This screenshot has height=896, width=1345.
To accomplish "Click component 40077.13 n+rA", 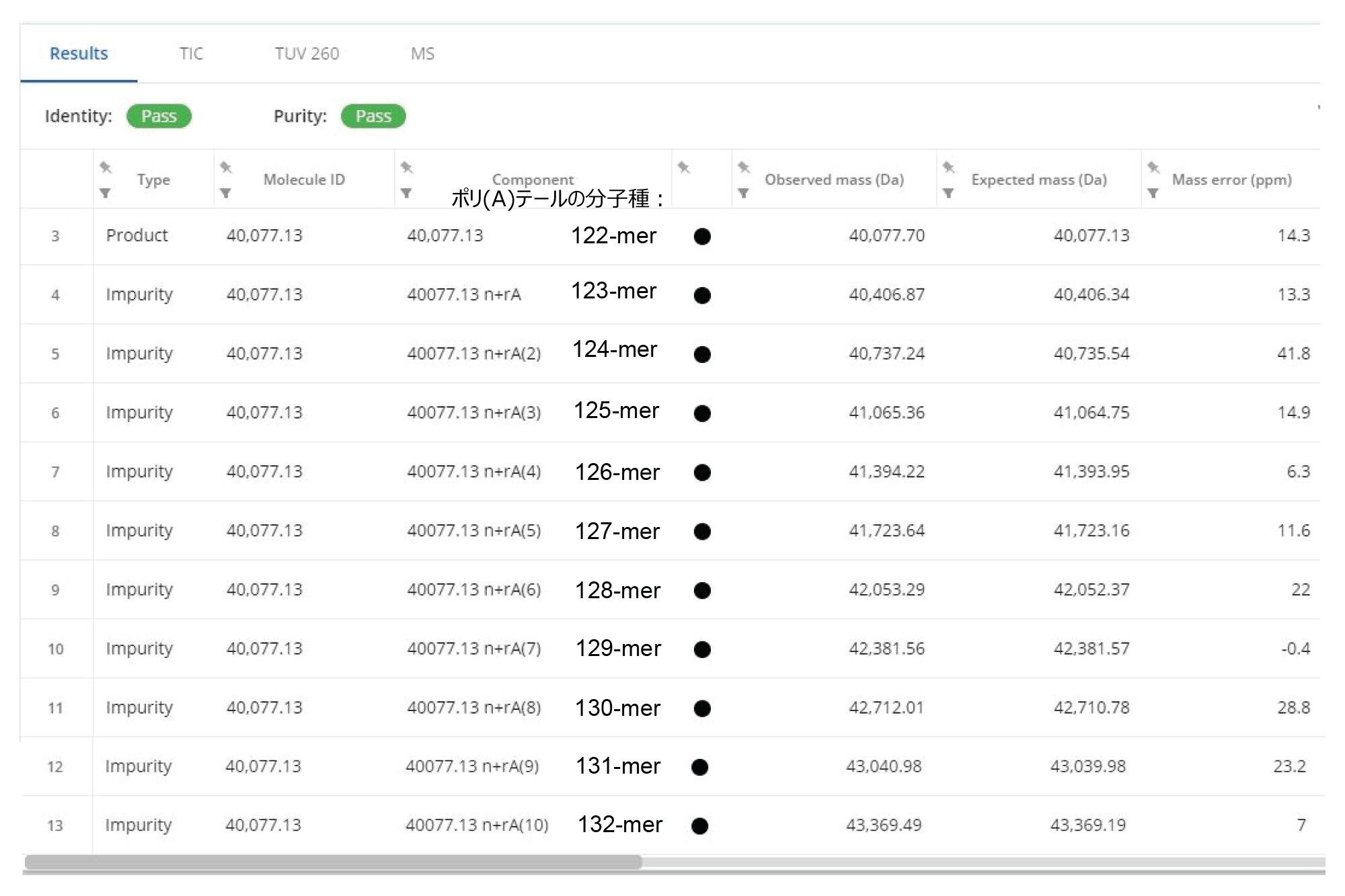I will point(464,294).
